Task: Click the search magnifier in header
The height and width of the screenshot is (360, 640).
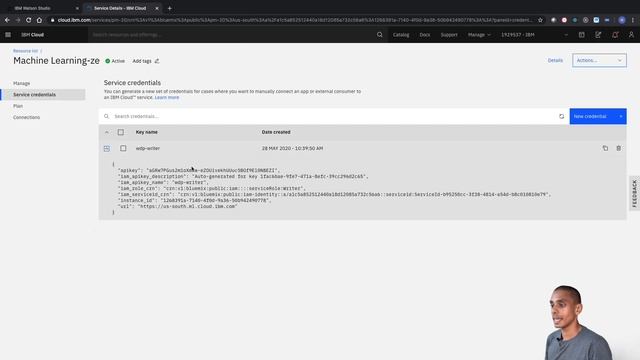Action: pyautogui.click(x=380, y=35)
